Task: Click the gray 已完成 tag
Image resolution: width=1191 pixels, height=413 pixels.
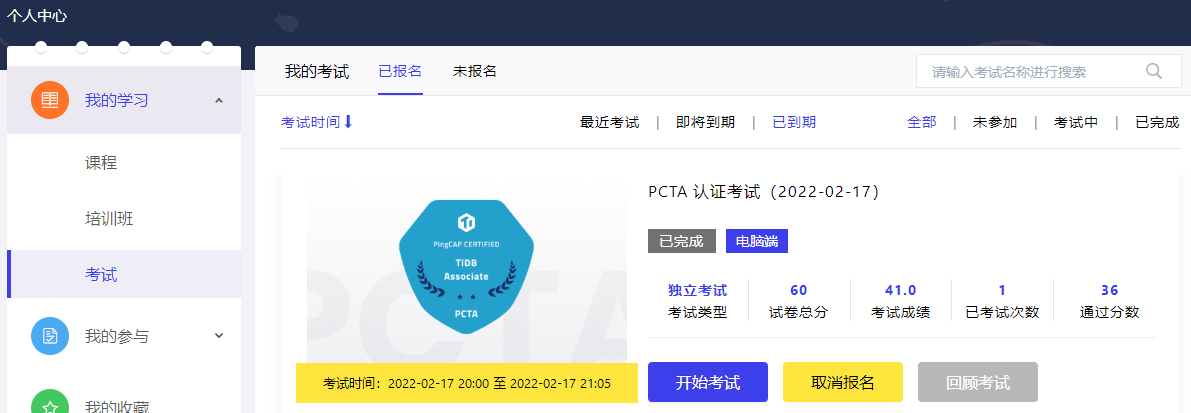Action: coord(681,241)
